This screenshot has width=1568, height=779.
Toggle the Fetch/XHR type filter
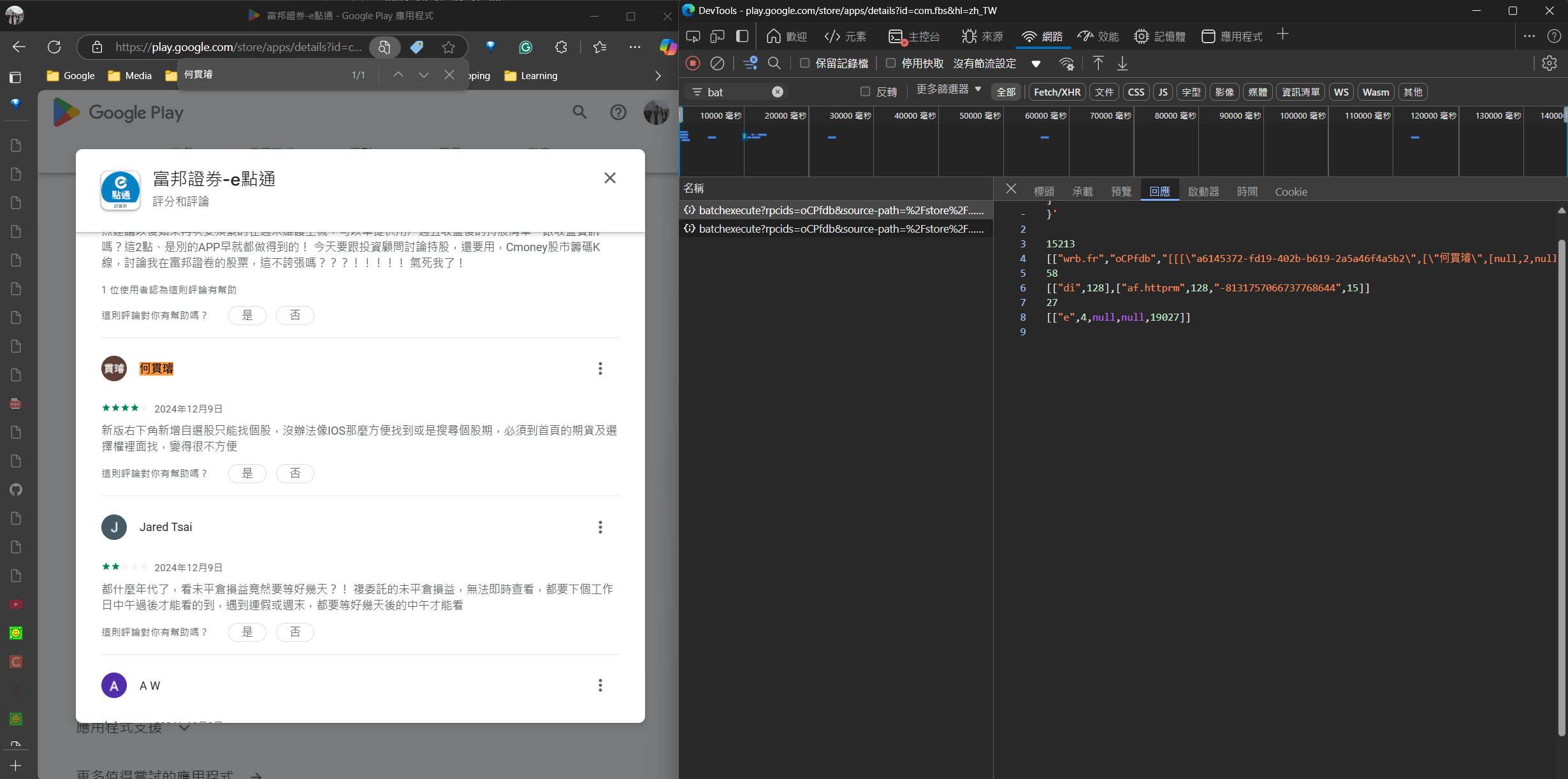(1057, 92)
